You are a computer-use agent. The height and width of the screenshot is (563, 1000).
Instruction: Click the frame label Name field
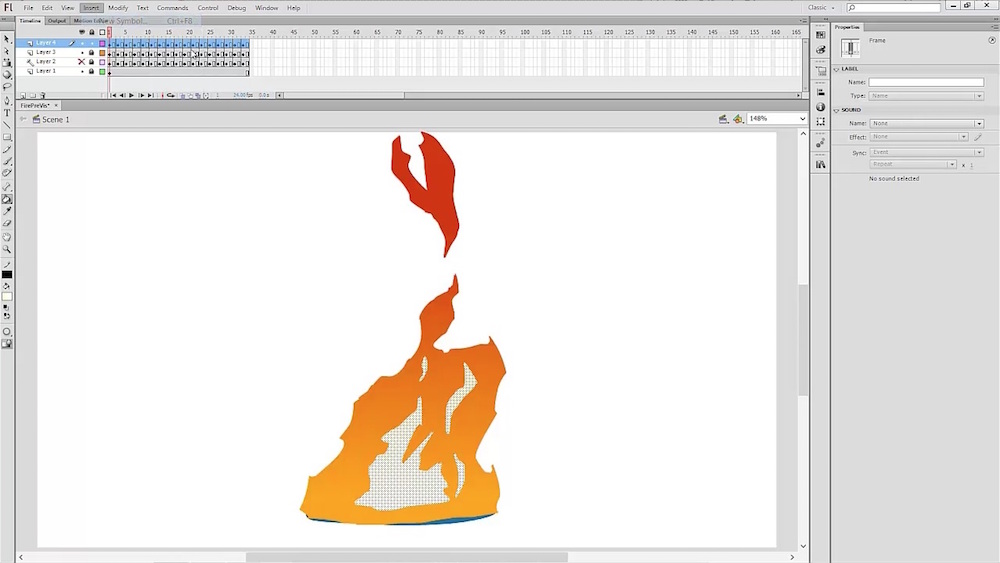click(x=926, y=82)
